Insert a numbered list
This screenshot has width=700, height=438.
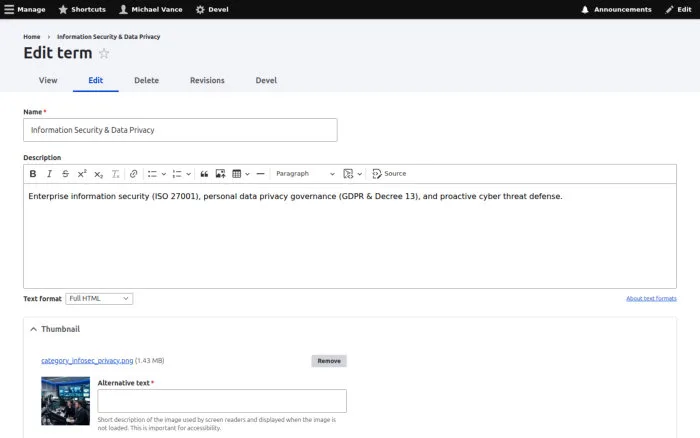click(x=177, y=174)
